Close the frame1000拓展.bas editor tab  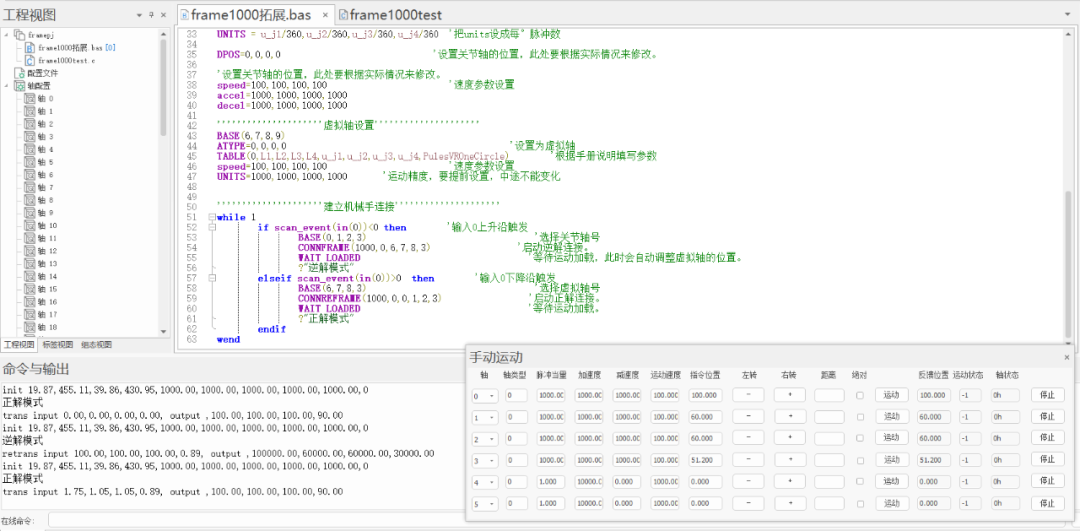[326, 15]
